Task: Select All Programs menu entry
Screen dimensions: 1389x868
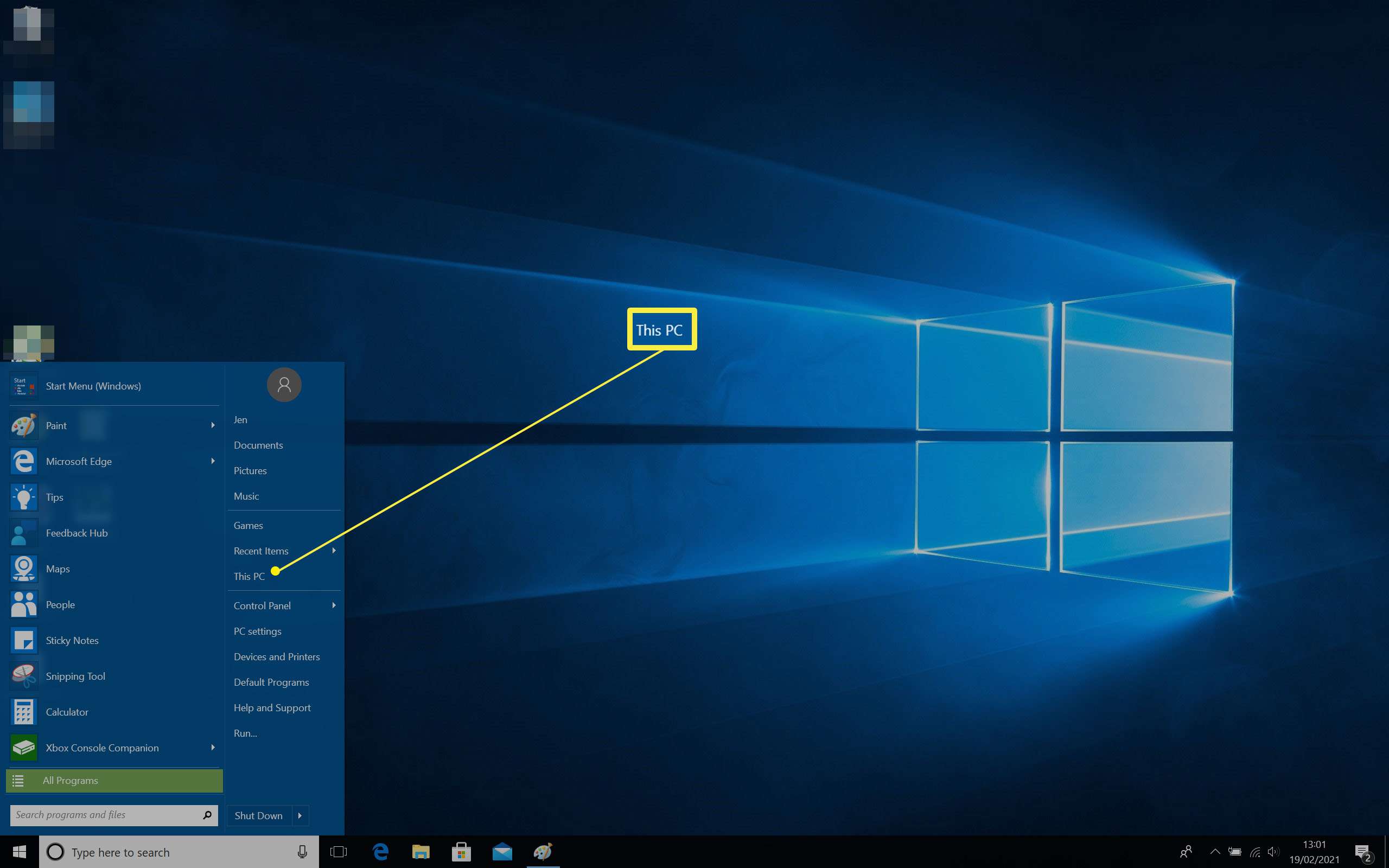Action: (114, 780)
